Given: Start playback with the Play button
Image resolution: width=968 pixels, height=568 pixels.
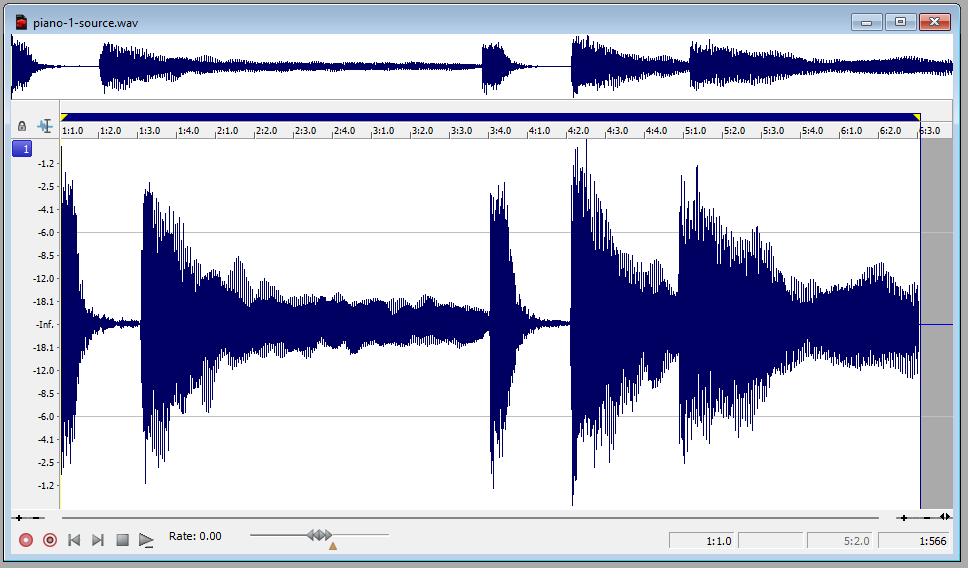Looking at the screenshot, I should point(146,540).
